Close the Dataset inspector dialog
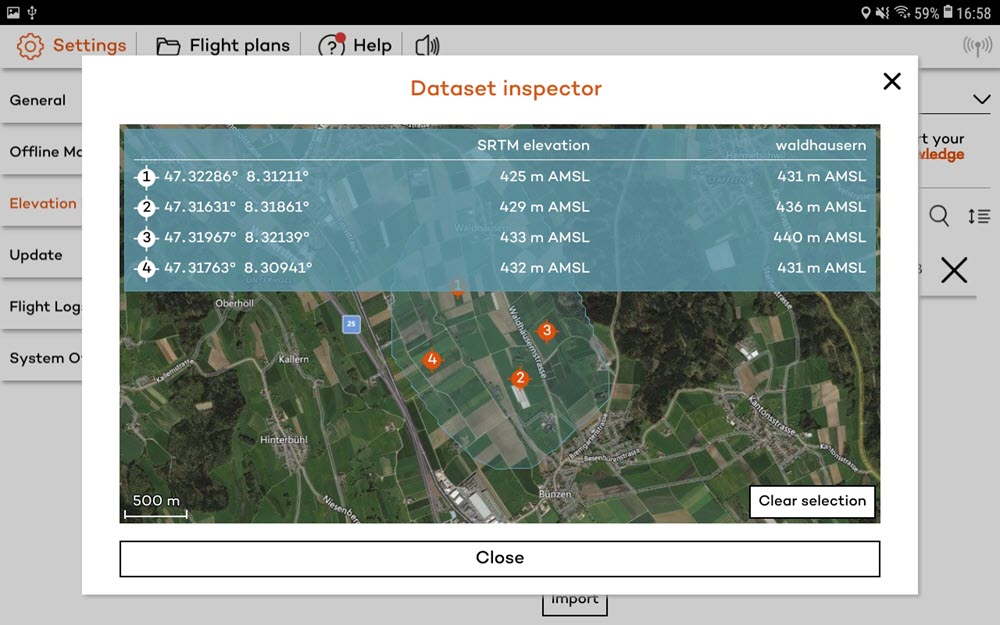Viewport: 1000px width, 625px height. tap(500, 558)
